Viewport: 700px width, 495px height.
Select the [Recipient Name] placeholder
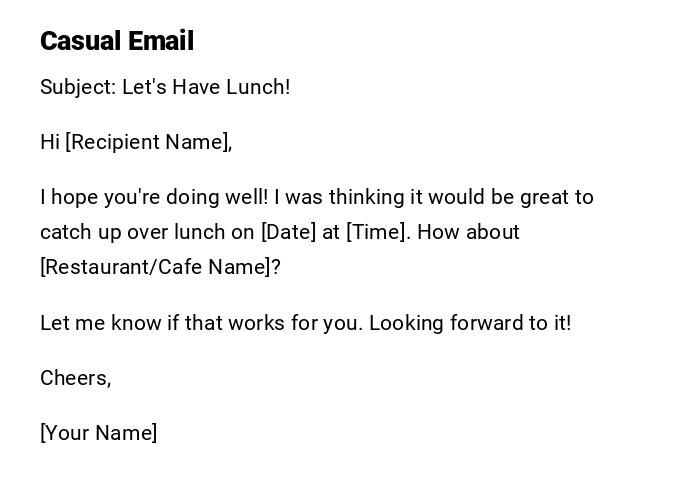[x=148, y=142]
